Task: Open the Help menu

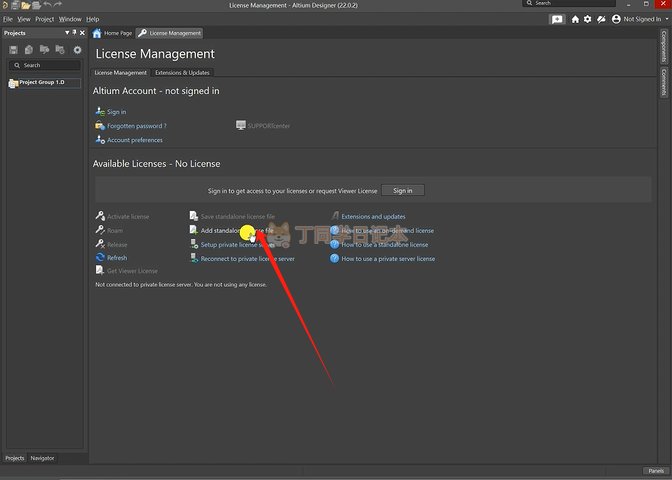Action: tap(93, 19)
